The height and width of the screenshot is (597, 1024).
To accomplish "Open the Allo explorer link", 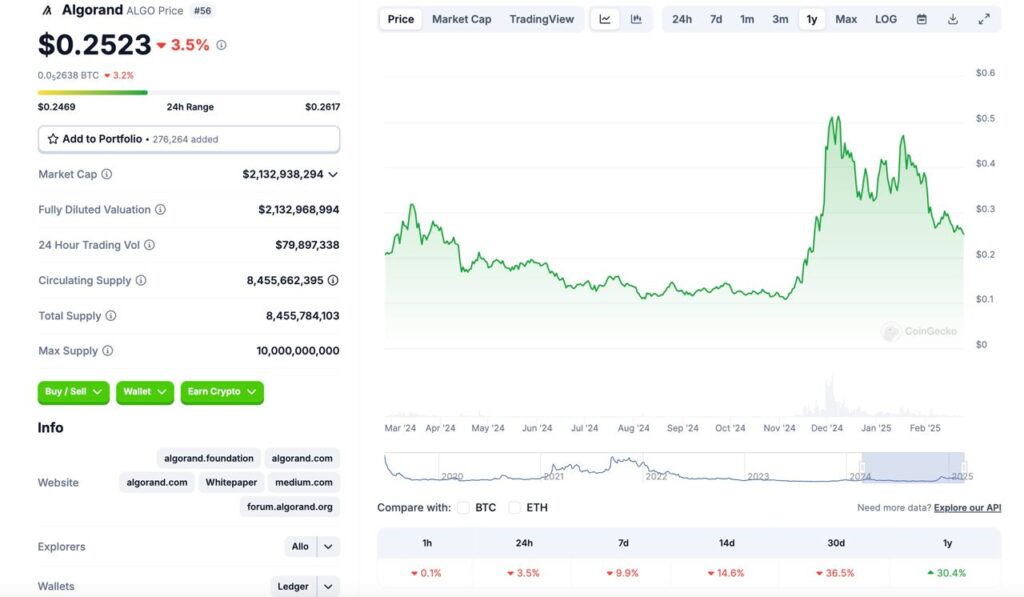I will click(300, 547).
